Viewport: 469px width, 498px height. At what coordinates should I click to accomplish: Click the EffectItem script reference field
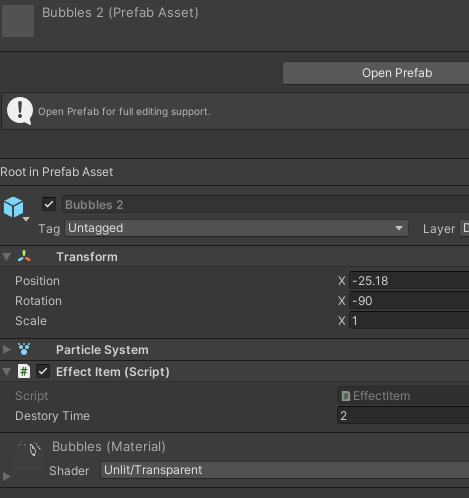(403, 396)
